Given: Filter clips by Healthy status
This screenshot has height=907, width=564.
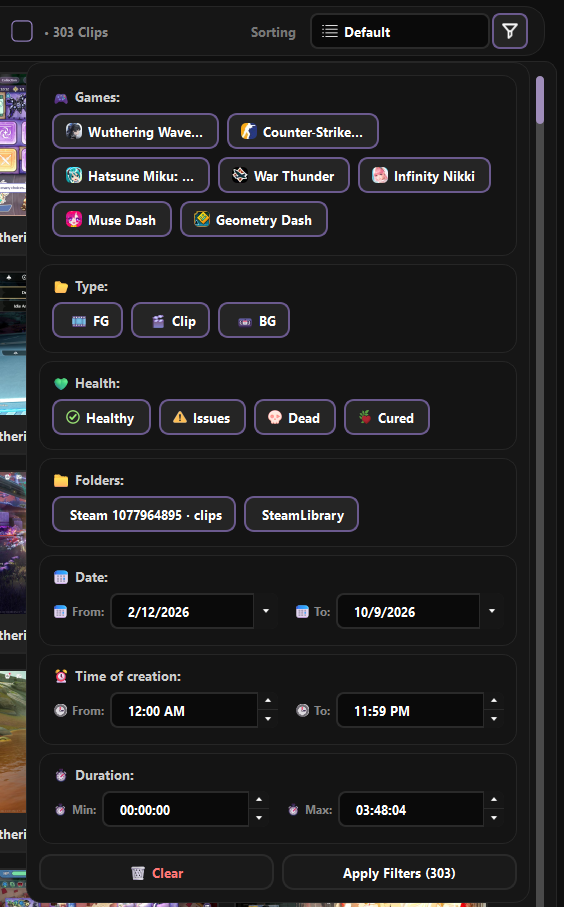Looking at the screenshot, I should tap(101, 417).
